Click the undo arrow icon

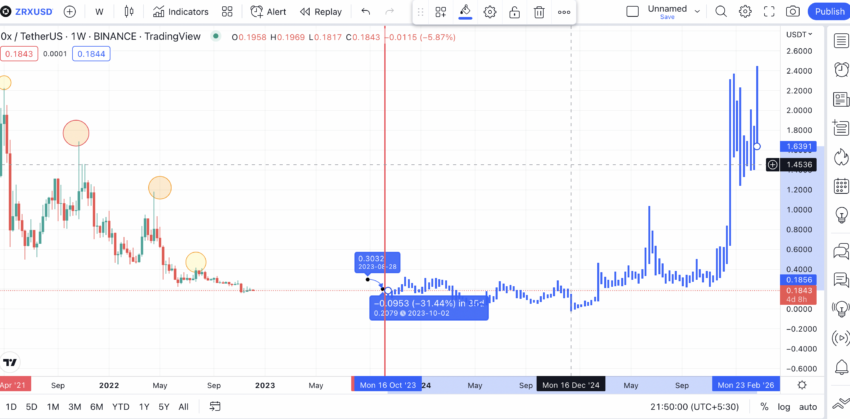(x=366, y=11)
